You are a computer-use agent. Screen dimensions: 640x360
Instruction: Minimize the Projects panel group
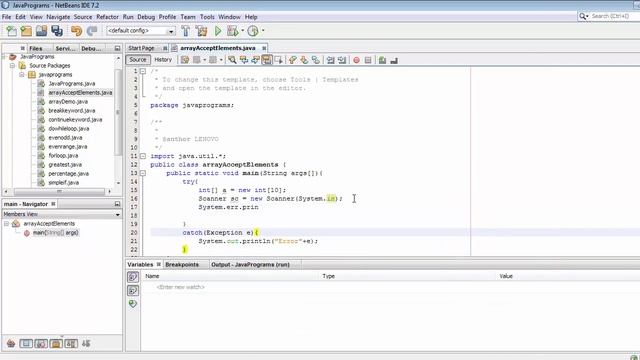pos(118,48)
